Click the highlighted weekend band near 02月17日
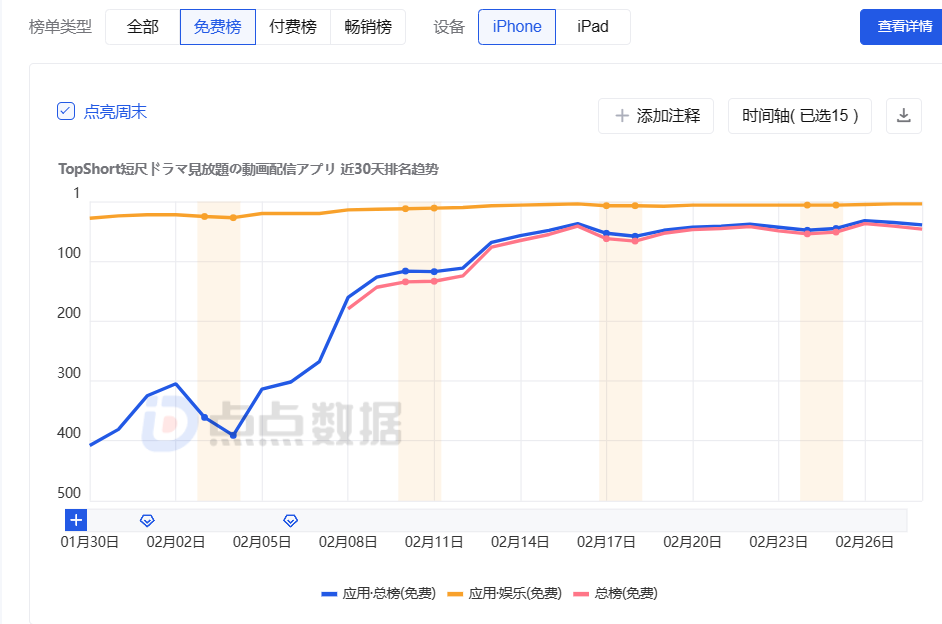Viewport: 942px width, 624px height. pyautogui.click(x=619, y=350)
